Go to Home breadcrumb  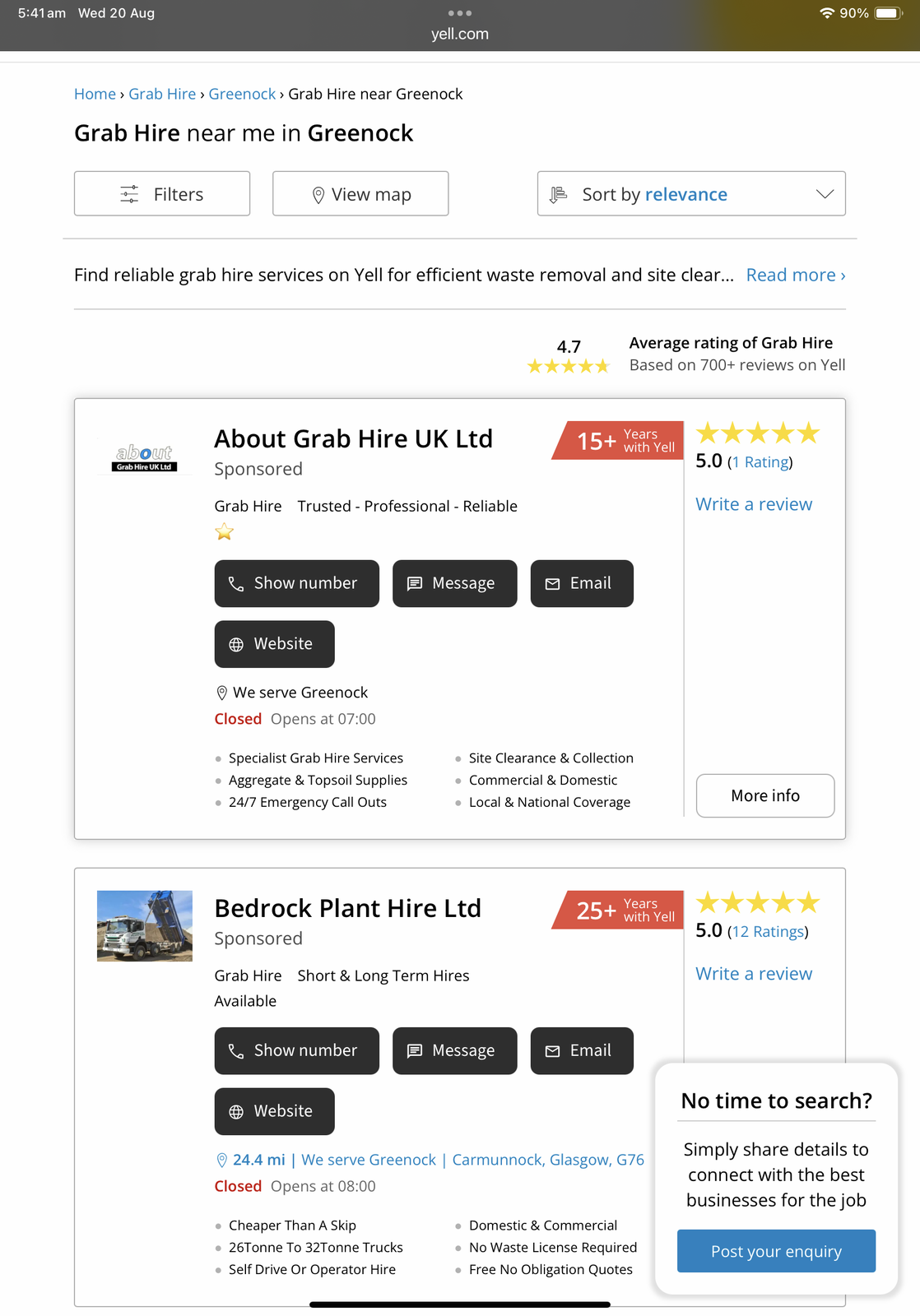[x=95, y=94]
